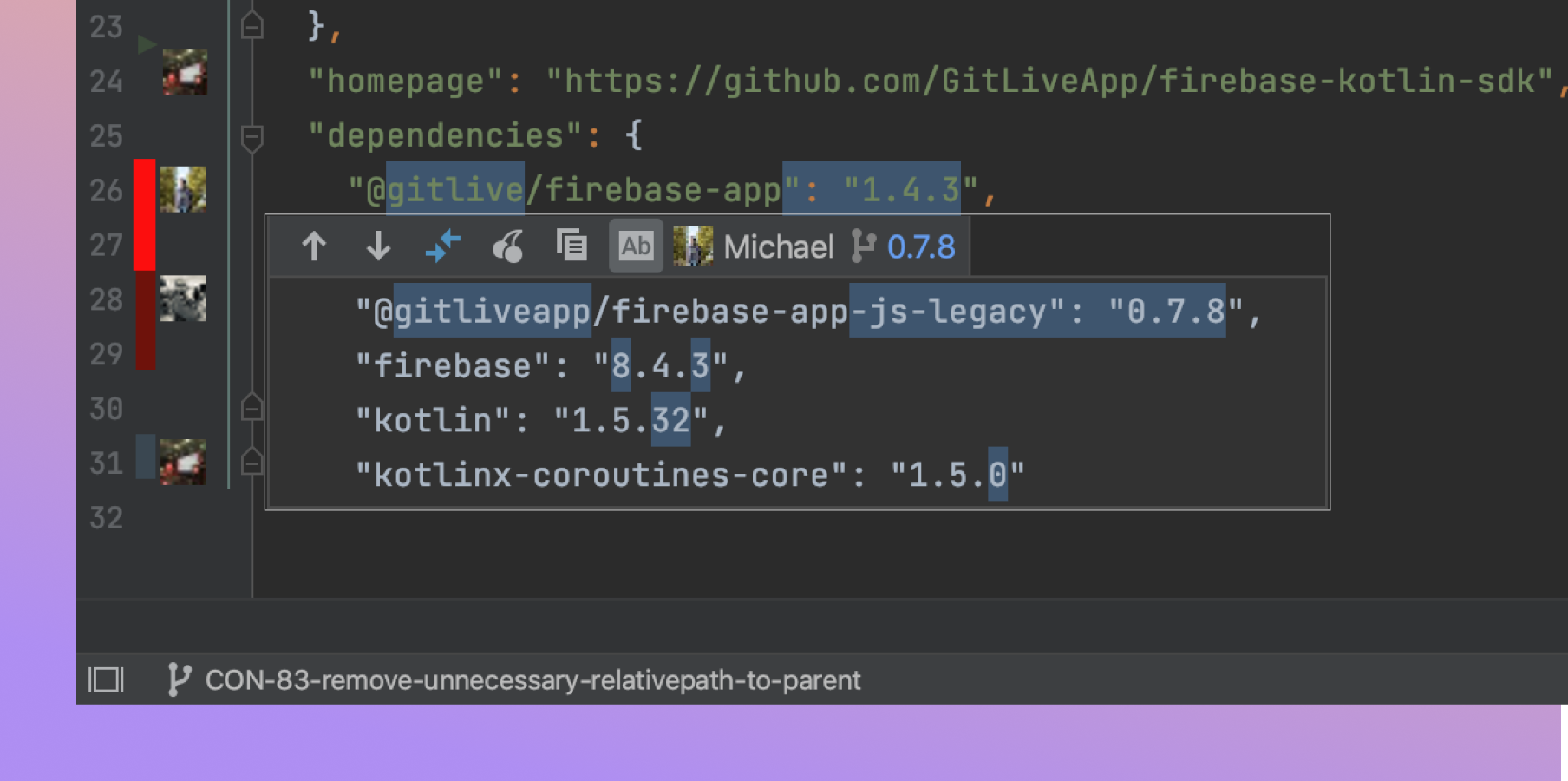Click the "dependencies" key on line 25
The image size is (1568, 781).
445,135
